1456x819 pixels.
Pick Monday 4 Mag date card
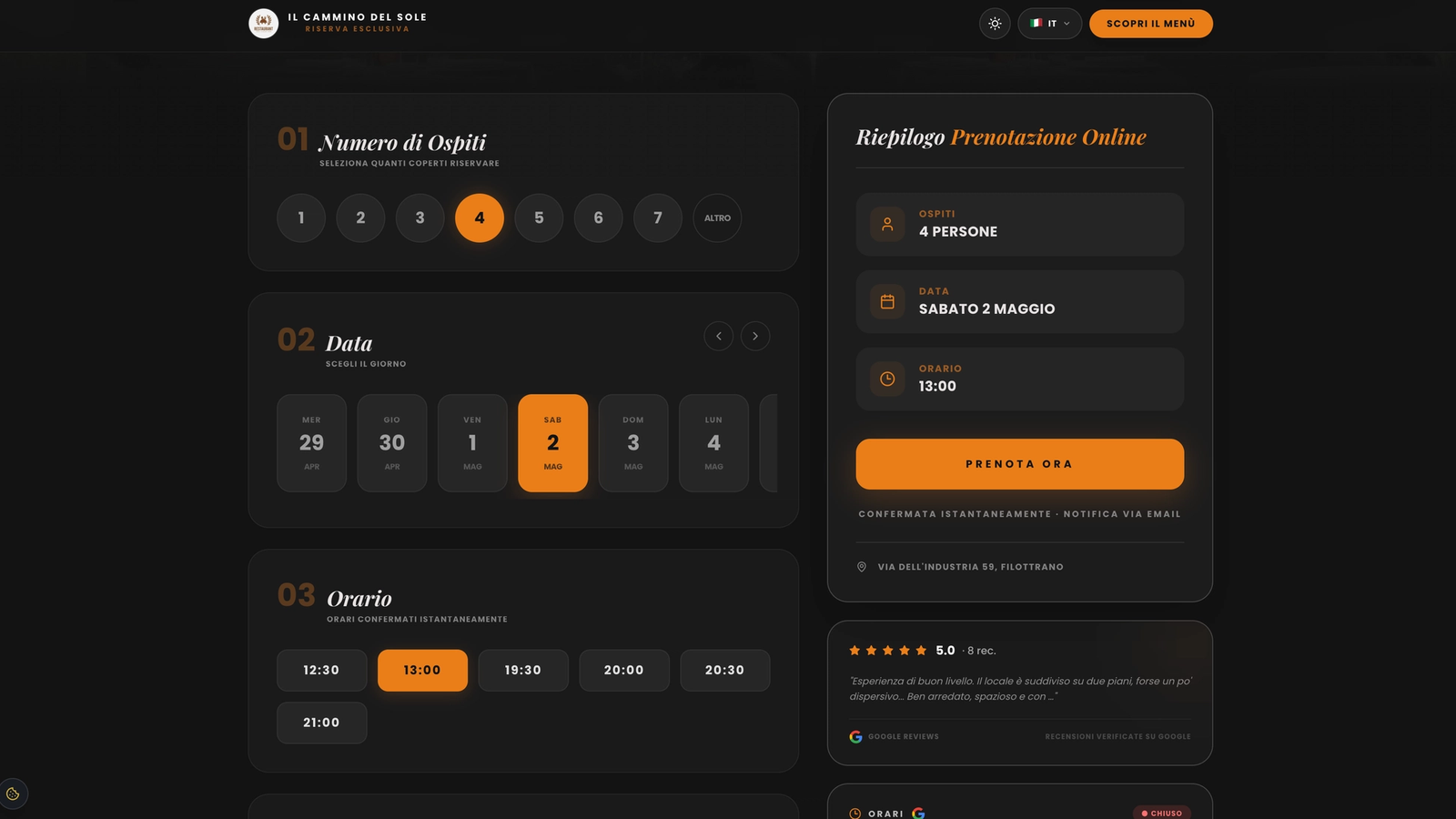[713, 443]
